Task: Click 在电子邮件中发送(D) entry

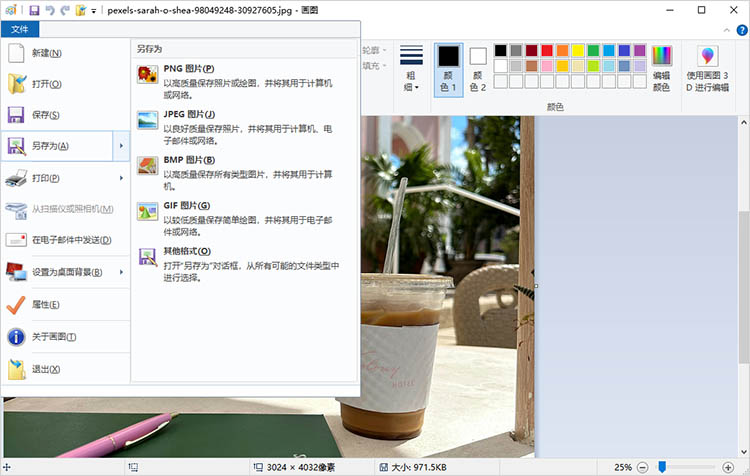Action: pyautogui.click(x=66, y=240)
